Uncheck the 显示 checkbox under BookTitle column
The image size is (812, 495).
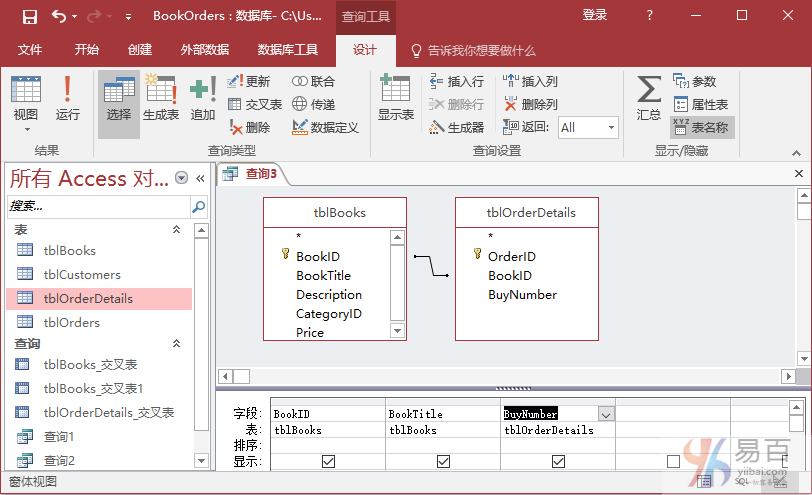[x=443, y=461]
